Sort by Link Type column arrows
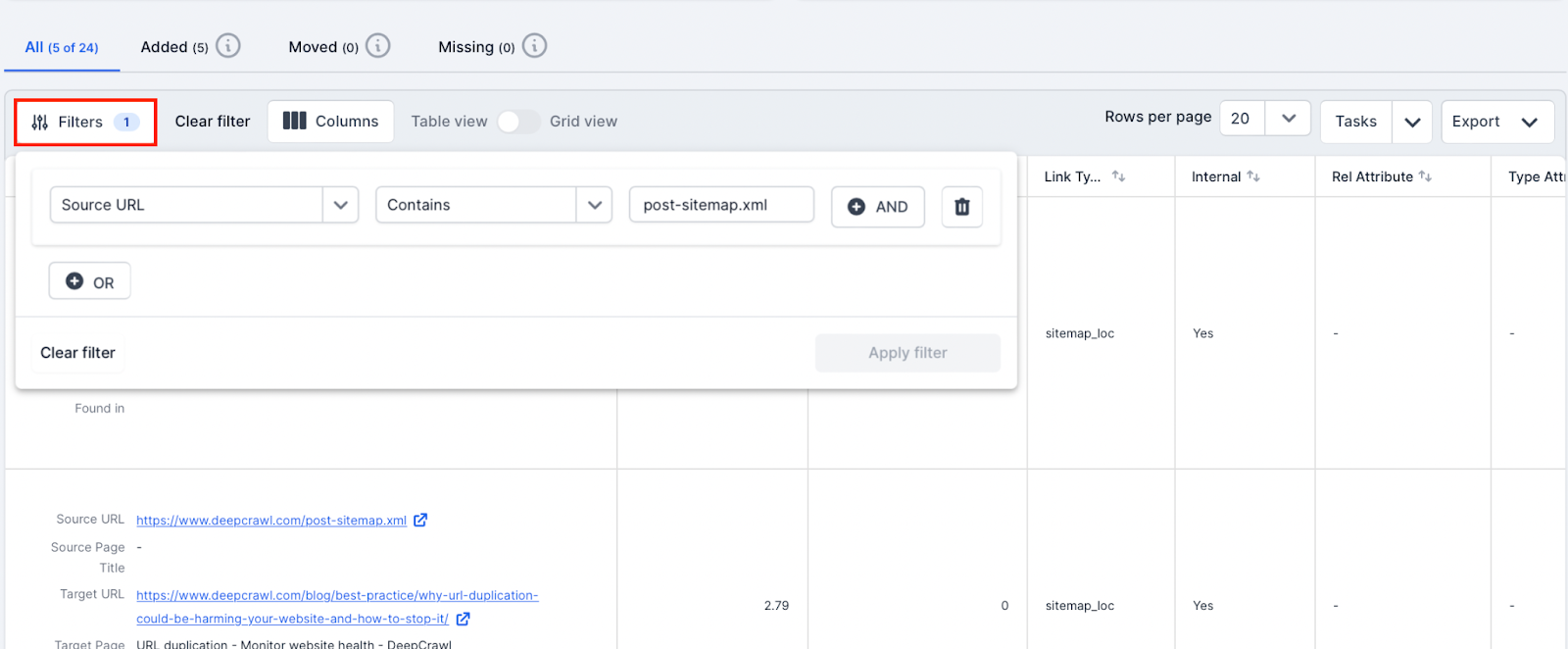This screenshot has height=649, width=1568. 1118,176
